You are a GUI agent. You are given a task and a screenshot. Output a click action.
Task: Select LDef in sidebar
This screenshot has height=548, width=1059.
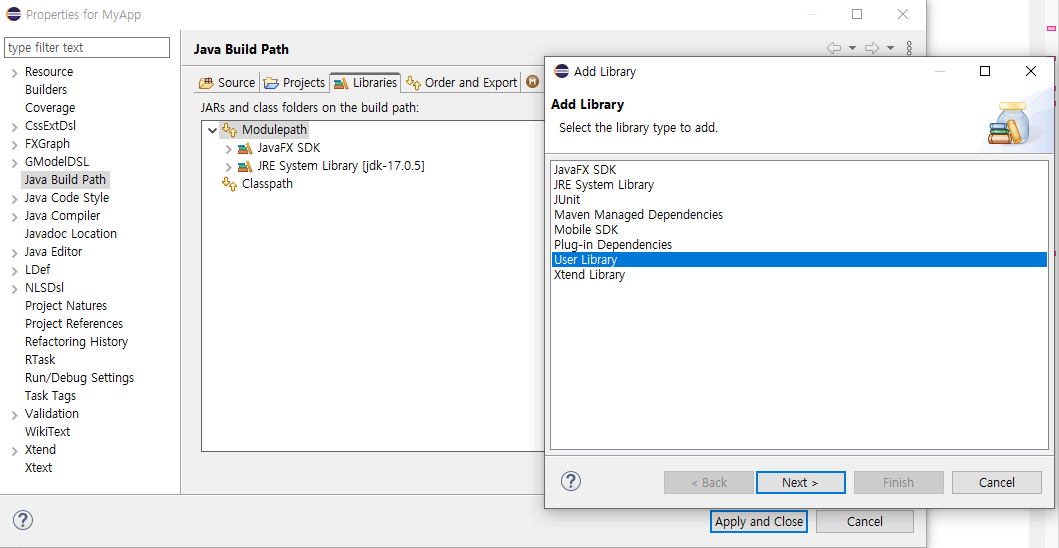37,270
